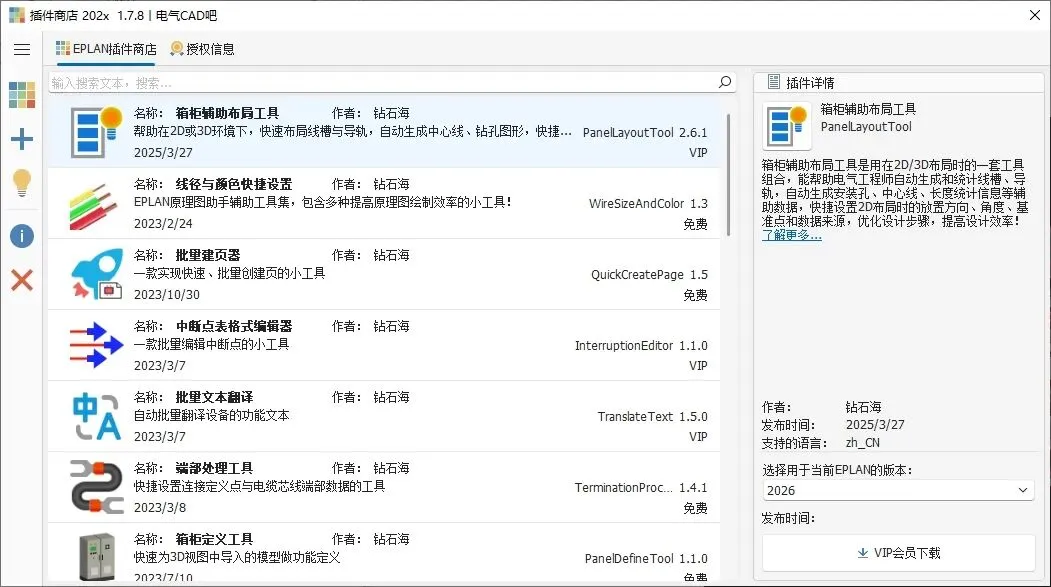Select the 批量文本翻译 plugin name
This screenshot has width=1051, height=587.
(x=214, y=397)
